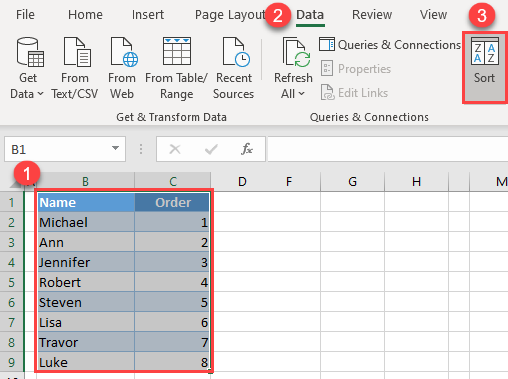Image resolution: width=508 pixels, height=379 pixels.
Task: Click the cell containing Robert
Action: pyautogui.click(x=86, y=282)
